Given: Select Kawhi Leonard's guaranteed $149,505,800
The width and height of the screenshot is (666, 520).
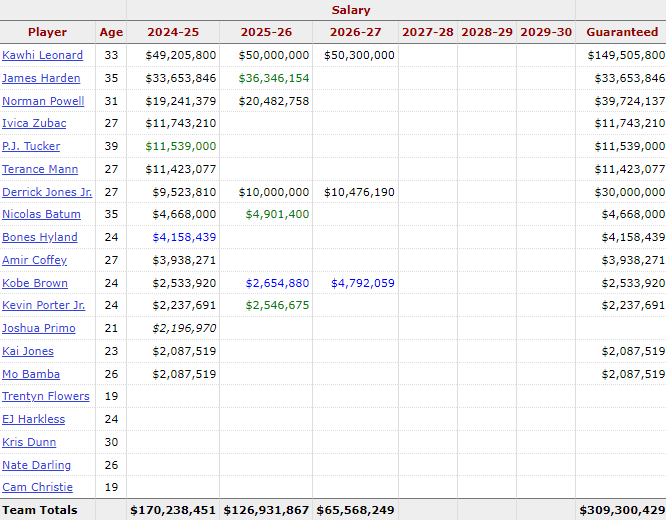Looking at the screenshot, I should 626,55.
